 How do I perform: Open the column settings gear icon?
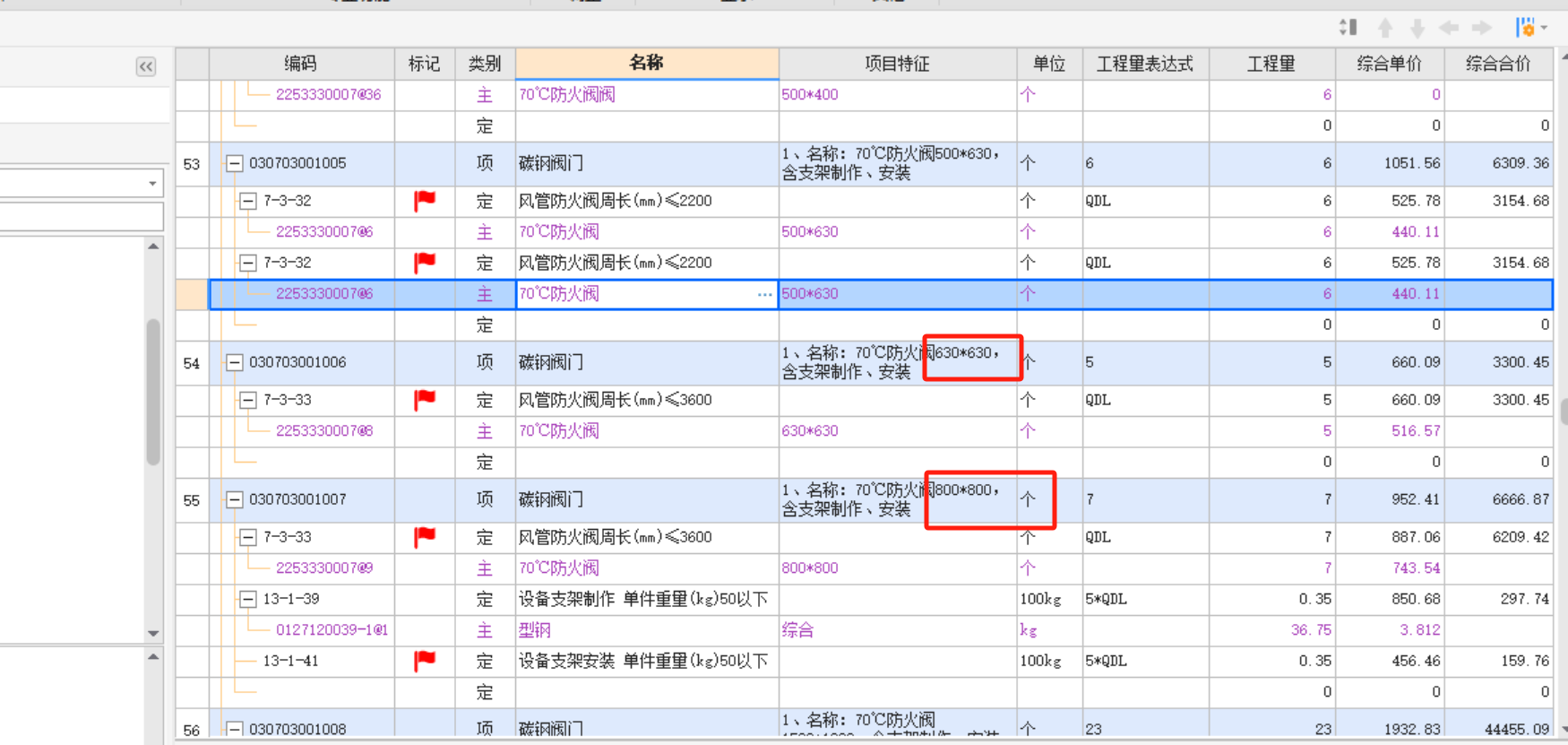click(x=1525, y=28)
